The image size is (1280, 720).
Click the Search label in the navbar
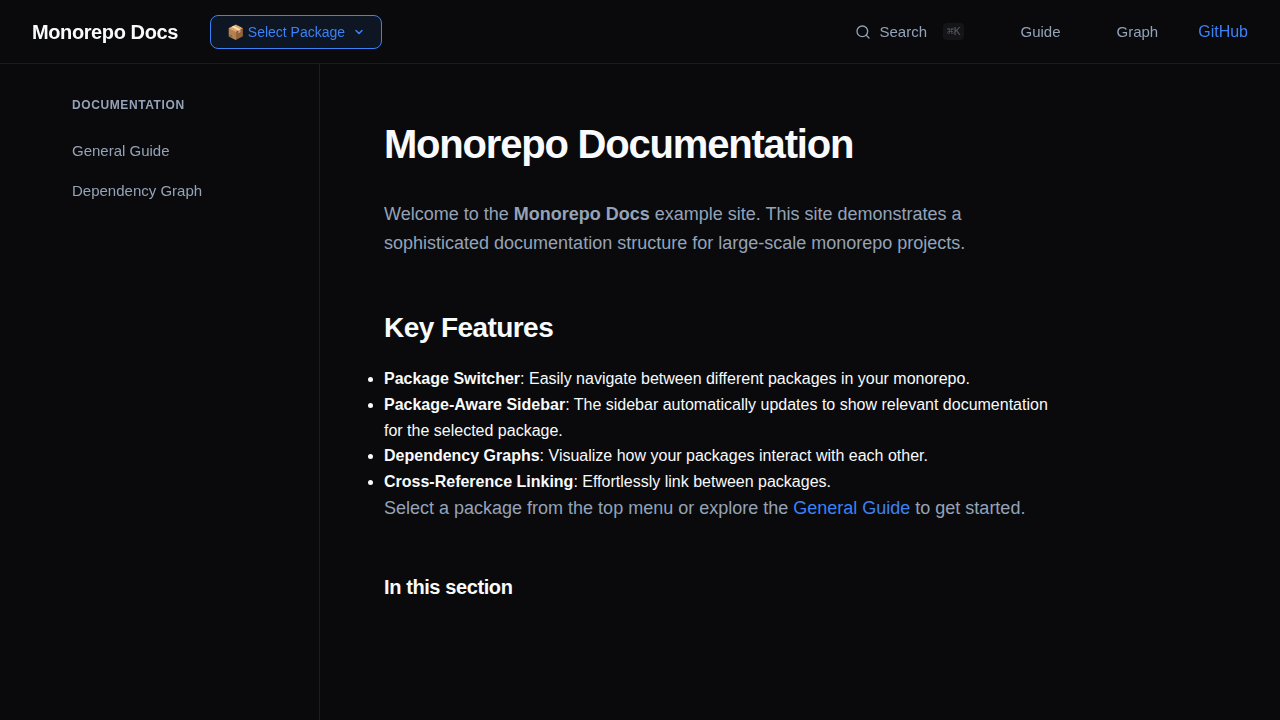click(x=902, y=31)
